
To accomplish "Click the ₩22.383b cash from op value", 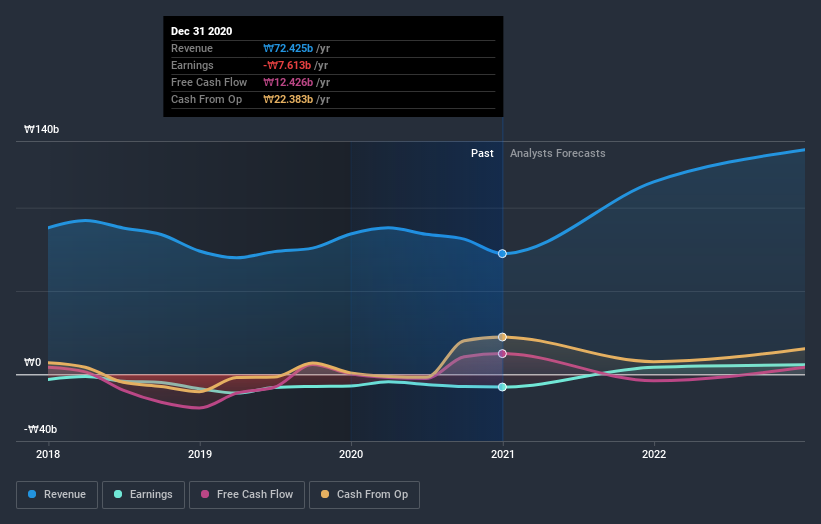I will click(x=288, y=99).
